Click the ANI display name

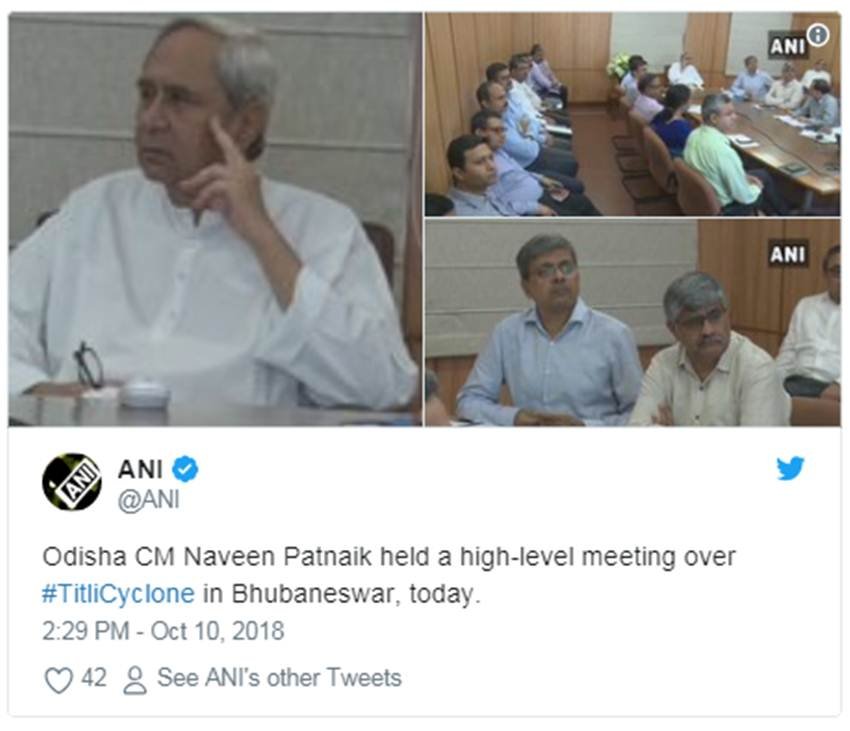[140, 469]
